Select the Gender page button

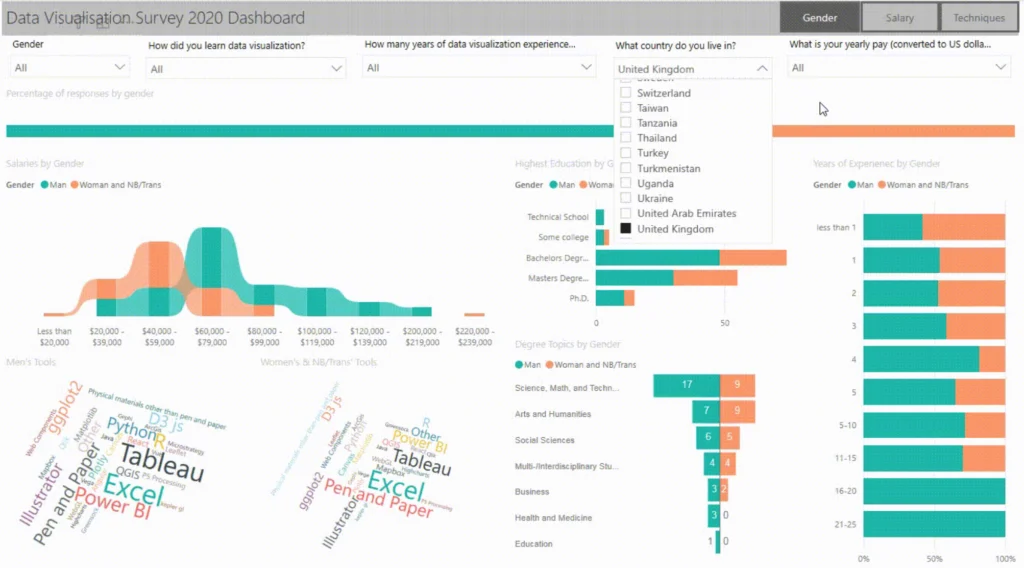[x=819, y=17]
